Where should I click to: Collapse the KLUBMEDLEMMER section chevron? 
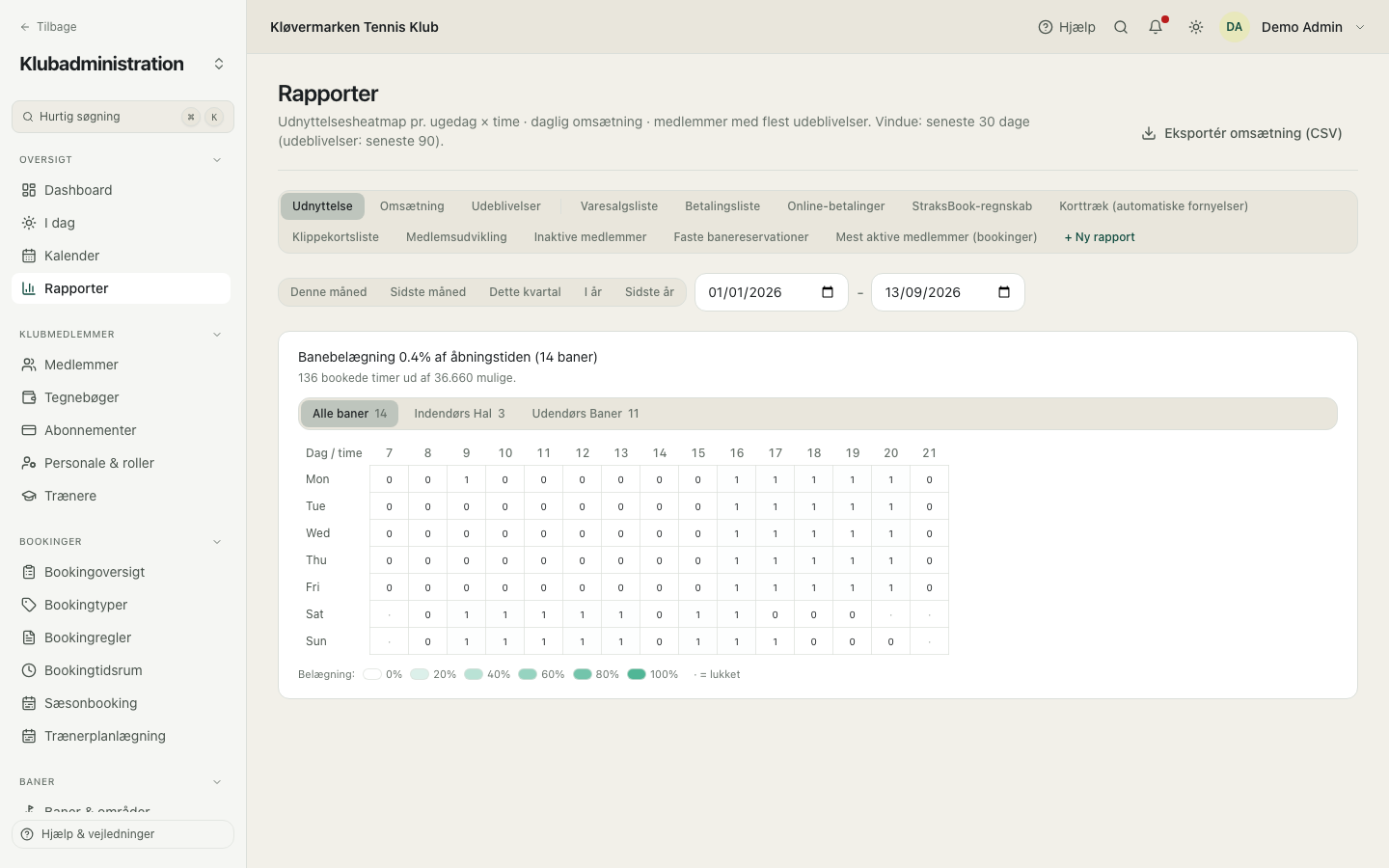point(217,335)
